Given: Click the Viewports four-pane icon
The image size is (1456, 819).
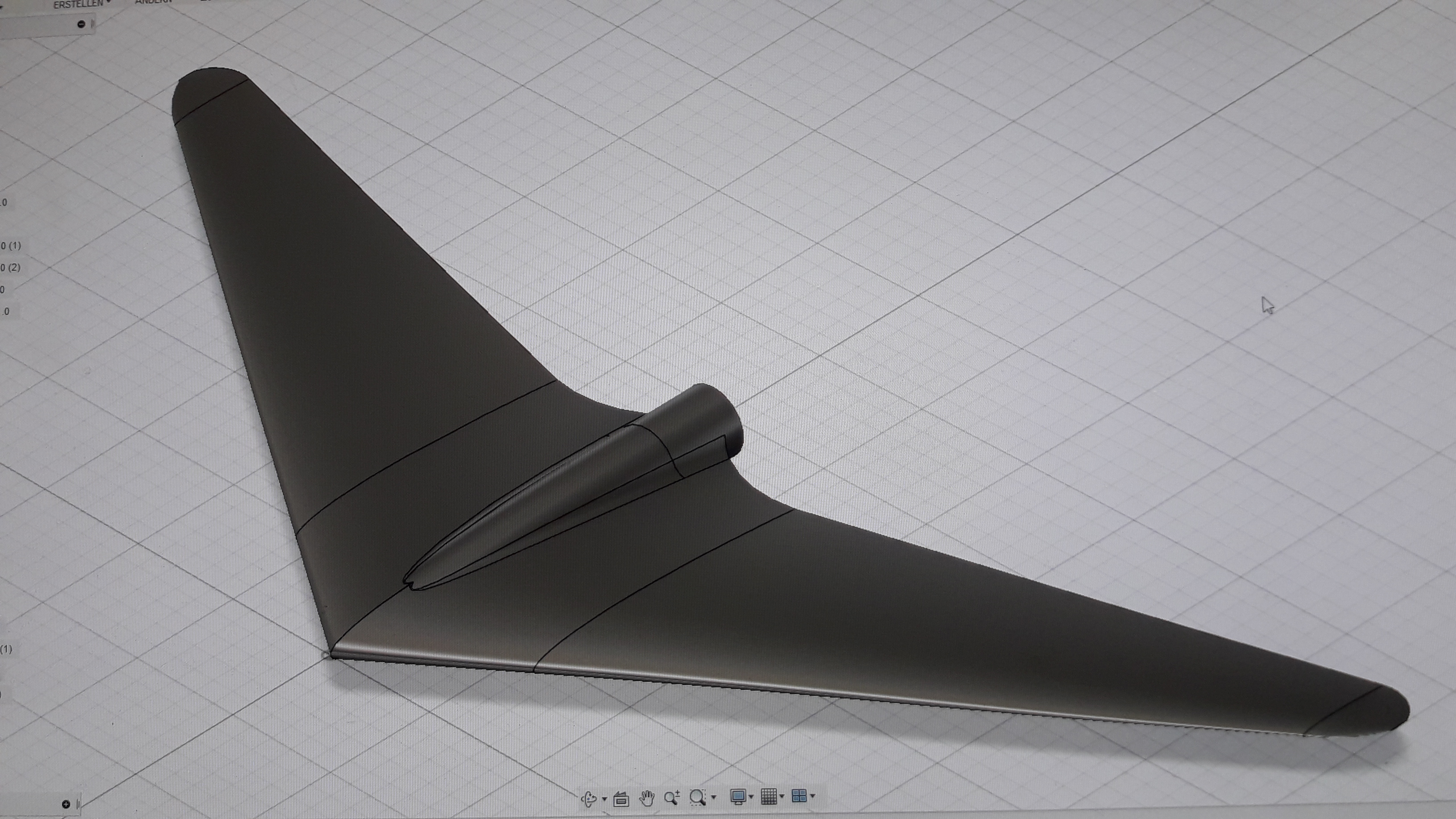Looking at the screenshot, I should click(x=799, y=796).
